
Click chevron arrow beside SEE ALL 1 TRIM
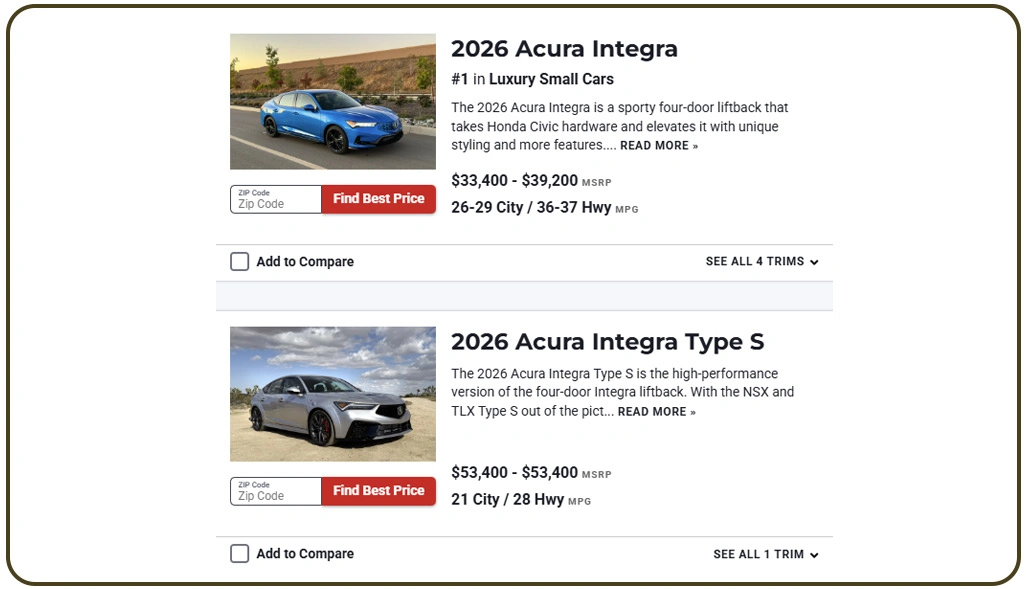click(x=815, y=554)
